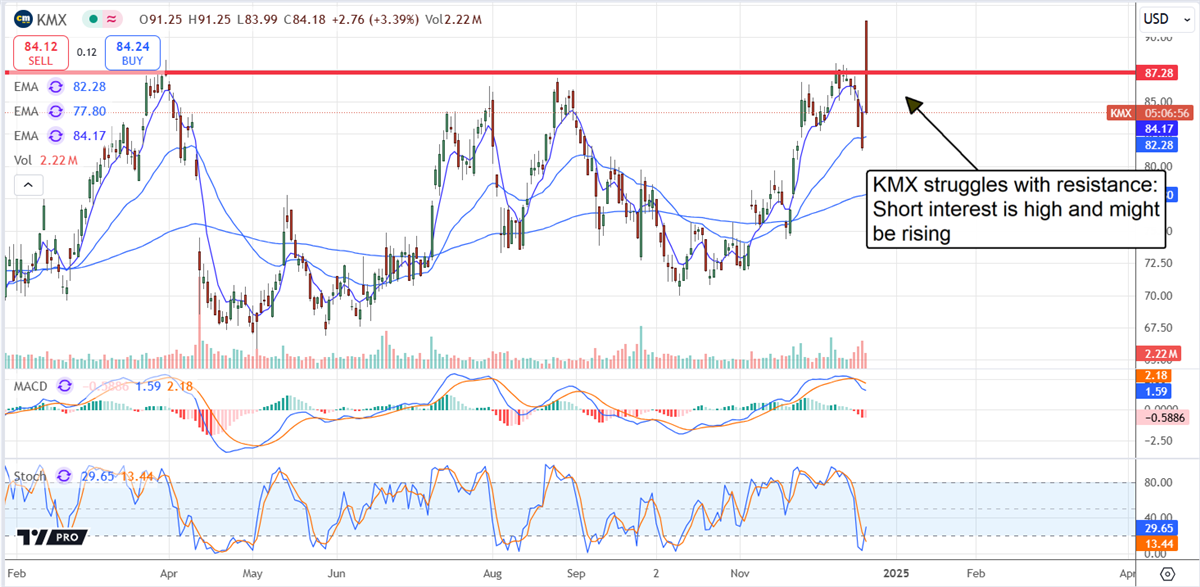The height and width of the screenshot is (587, 1200).
Task: Click the Vol 2.22 M legend label
Action: [x=40, y=160]
